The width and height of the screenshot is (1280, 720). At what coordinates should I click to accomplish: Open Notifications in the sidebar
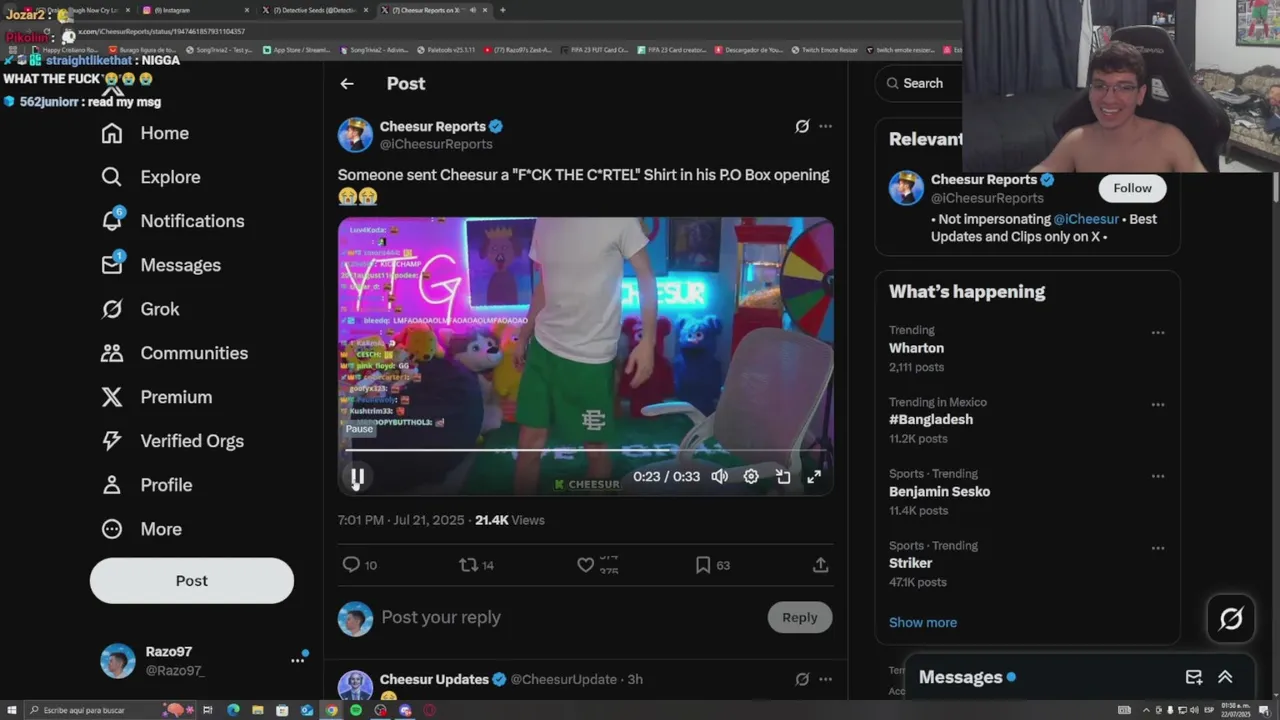[173, 221]
